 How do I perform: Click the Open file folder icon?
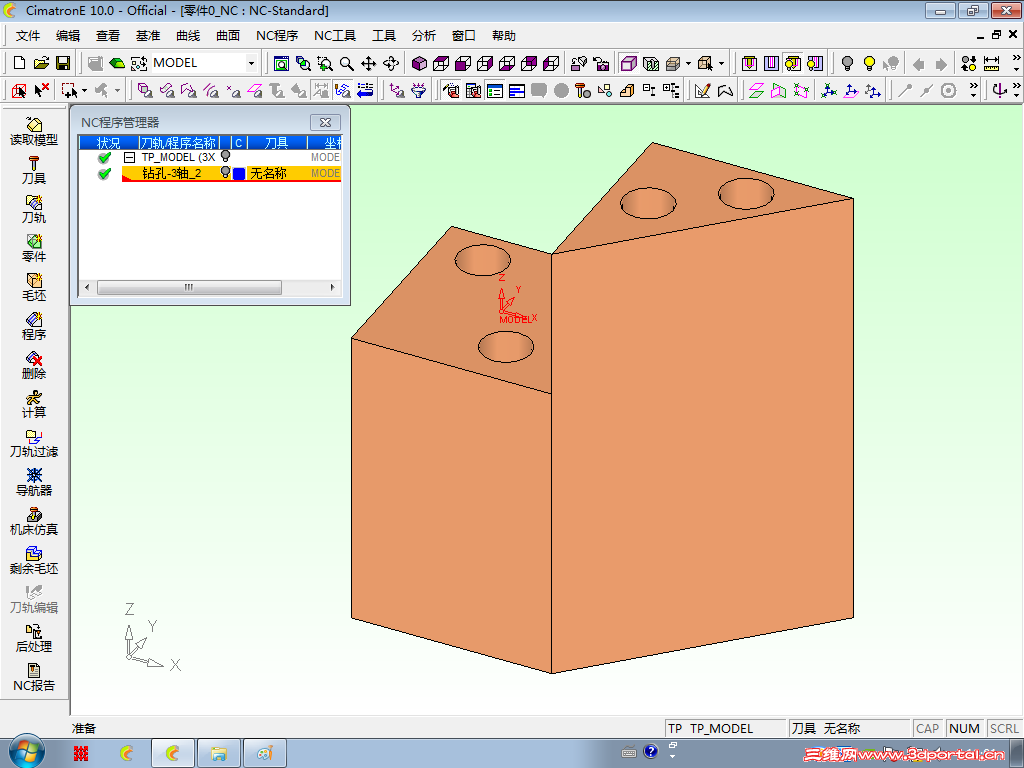[41, 63]
